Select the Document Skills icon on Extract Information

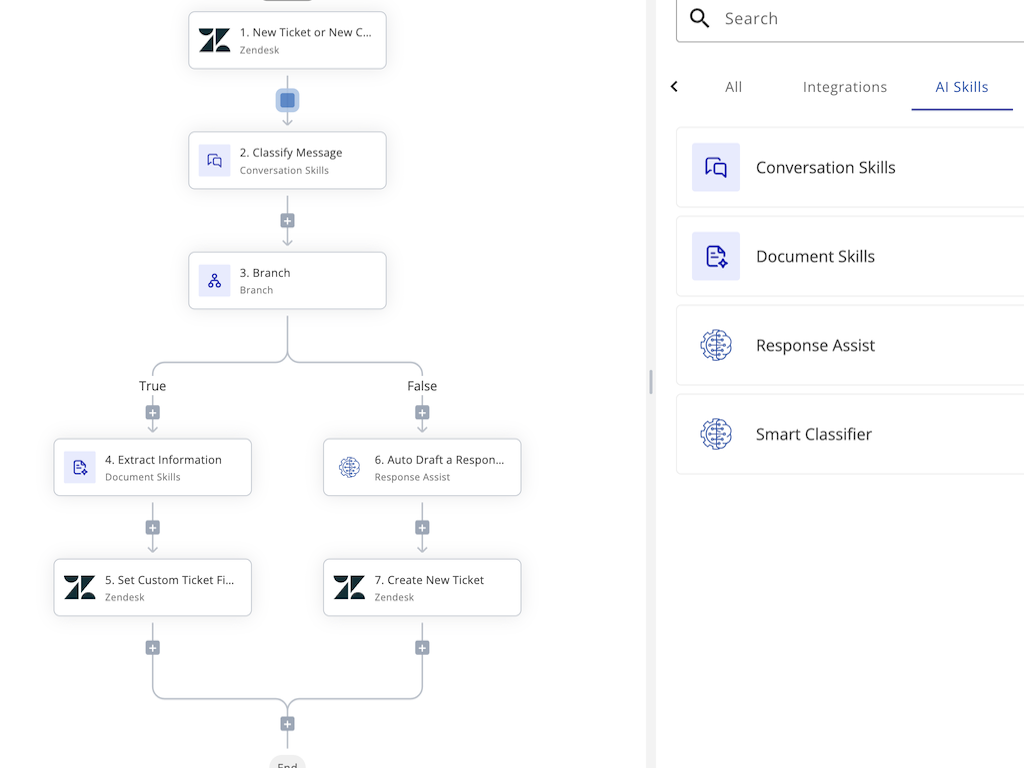tap(80, 467)
